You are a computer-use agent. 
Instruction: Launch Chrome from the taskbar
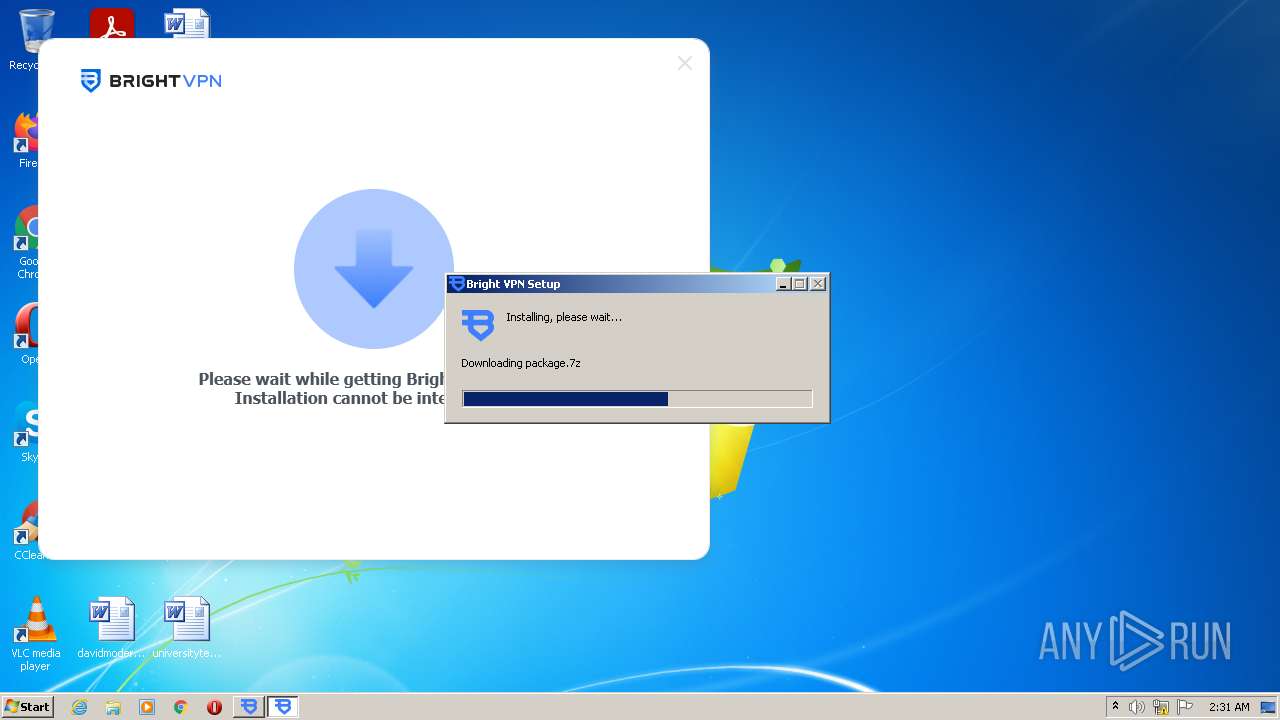click(x=181, y=707)
